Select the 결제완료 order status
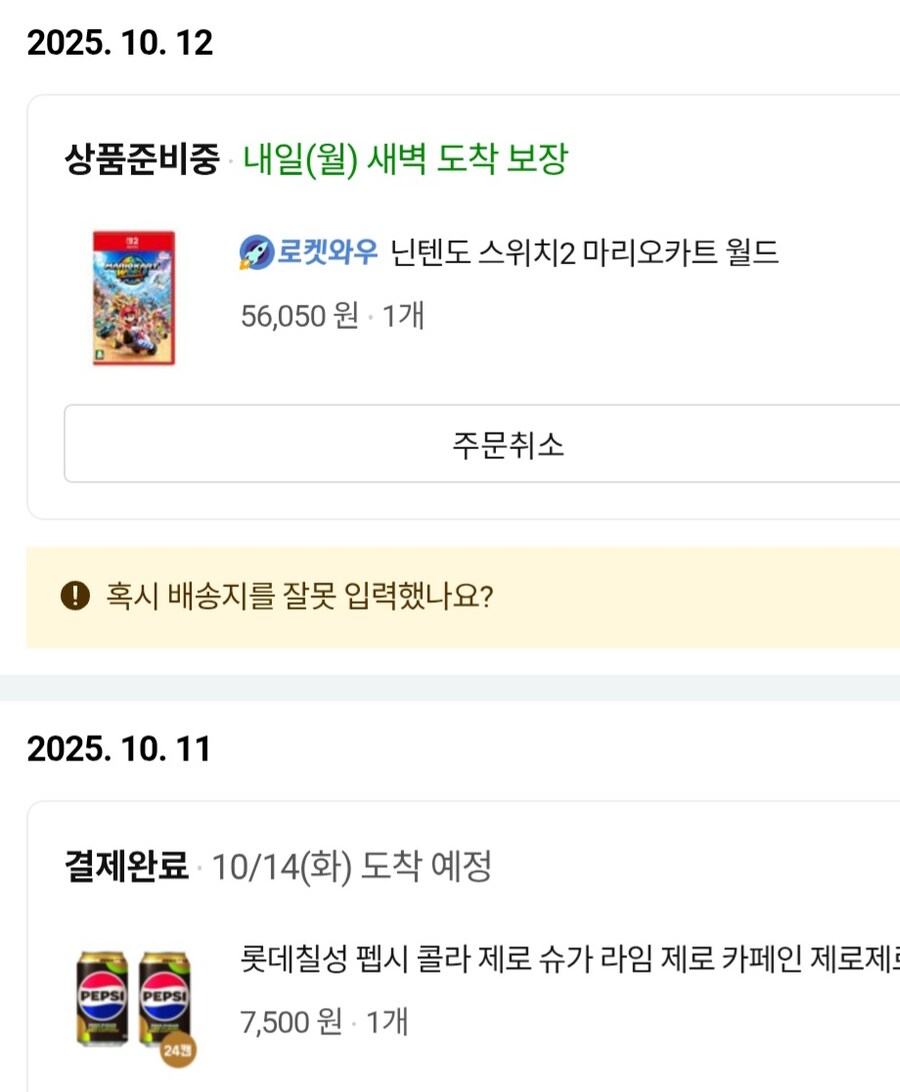900x1092 pixels. pyautogui.click(x=126, y=867)
